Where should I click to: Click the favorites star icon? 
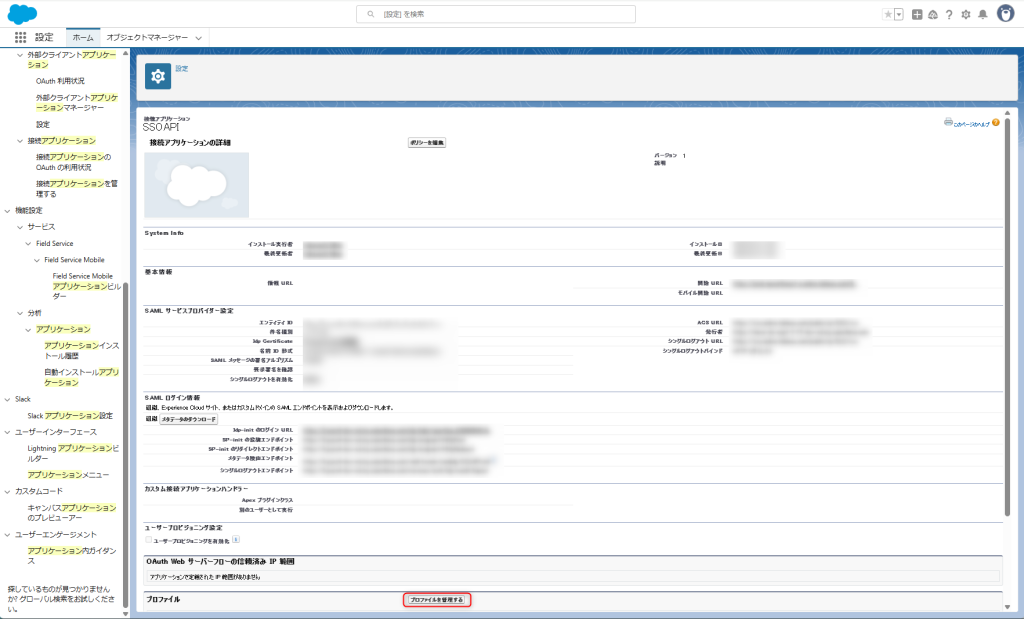888,14
